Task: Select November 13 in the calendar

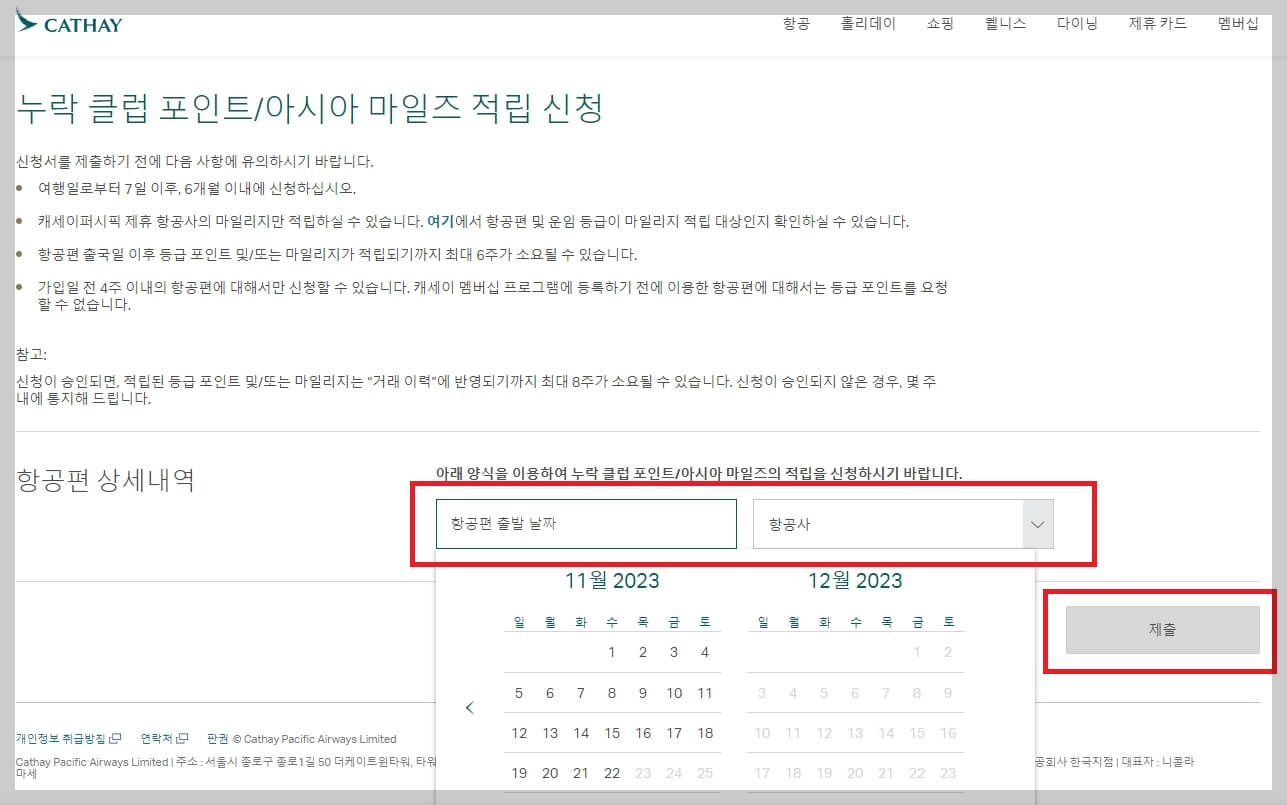Action: (550, 733)
